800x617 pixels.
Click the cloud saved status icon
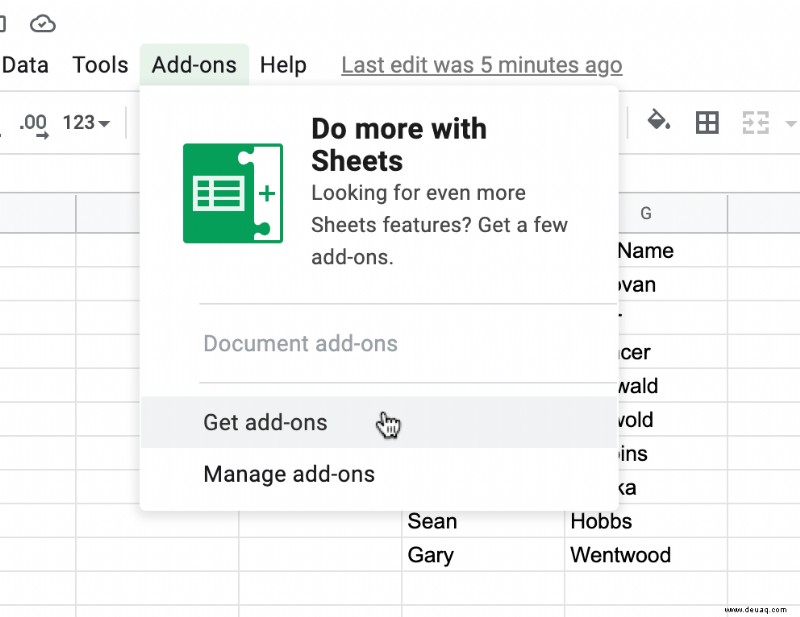point(43,23)
